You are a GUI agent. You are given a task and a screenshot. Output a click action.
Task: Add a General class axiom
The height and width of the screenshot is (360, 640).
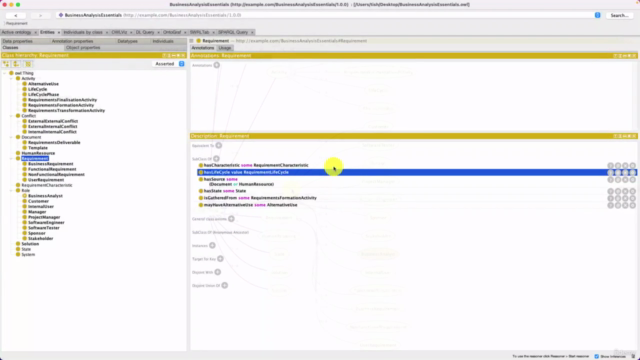231,219
